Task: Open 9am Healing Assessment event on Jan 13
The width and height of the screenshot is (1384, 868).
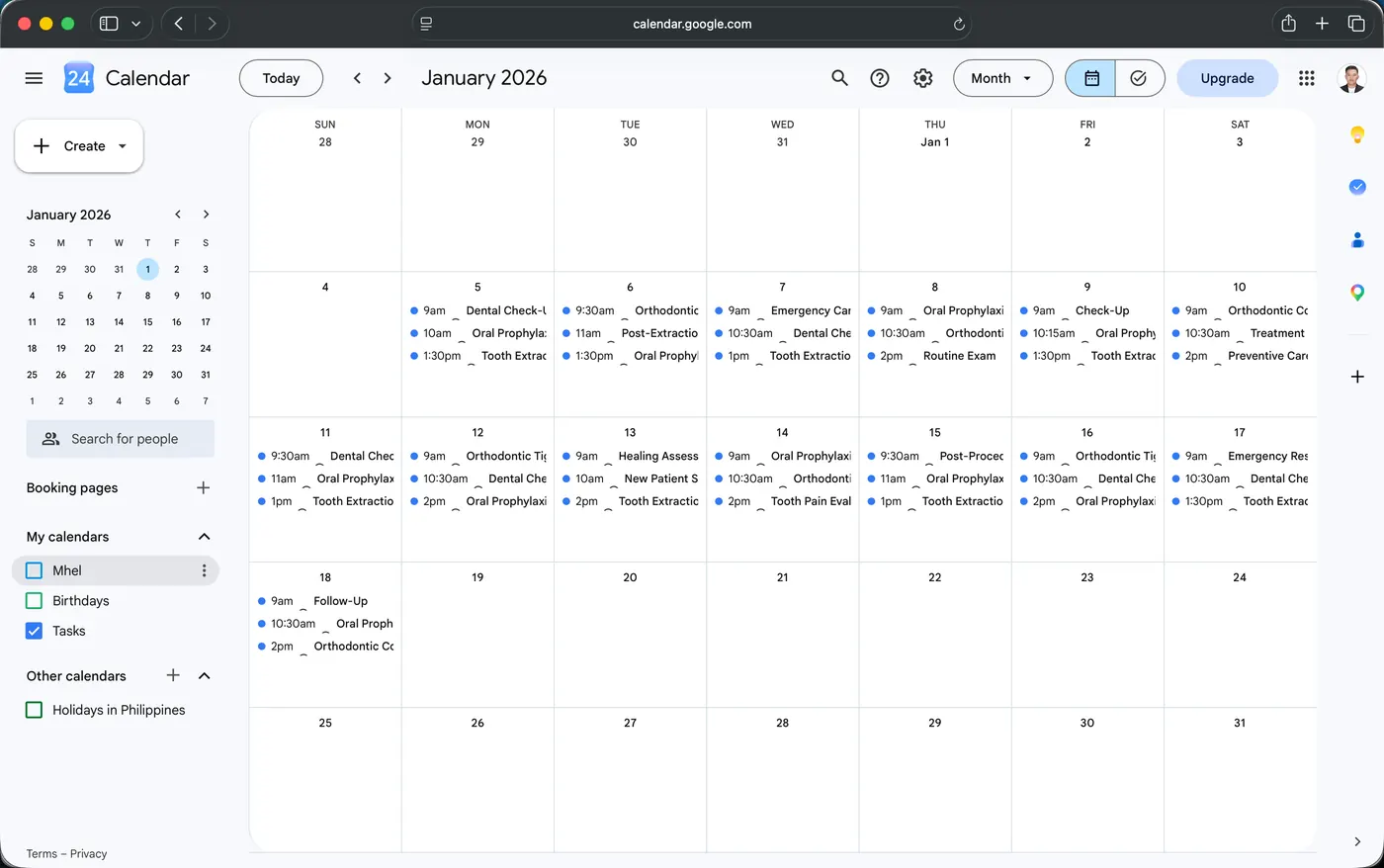Action: tap(630, 456)
